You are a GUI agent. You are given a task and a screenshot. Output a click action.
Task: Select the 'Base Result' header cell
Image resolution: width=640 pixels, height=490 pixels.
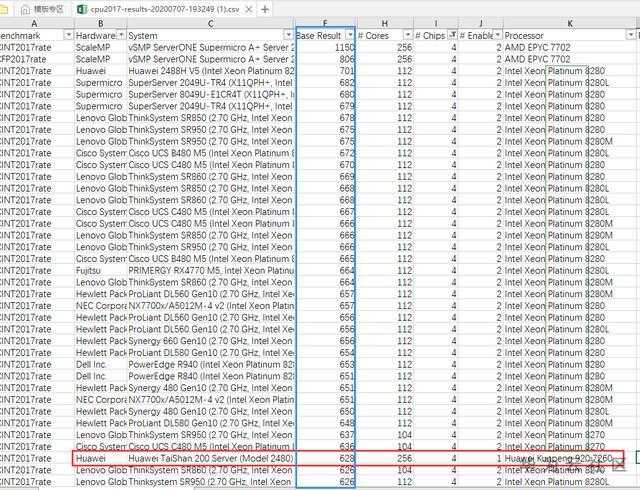325,36
